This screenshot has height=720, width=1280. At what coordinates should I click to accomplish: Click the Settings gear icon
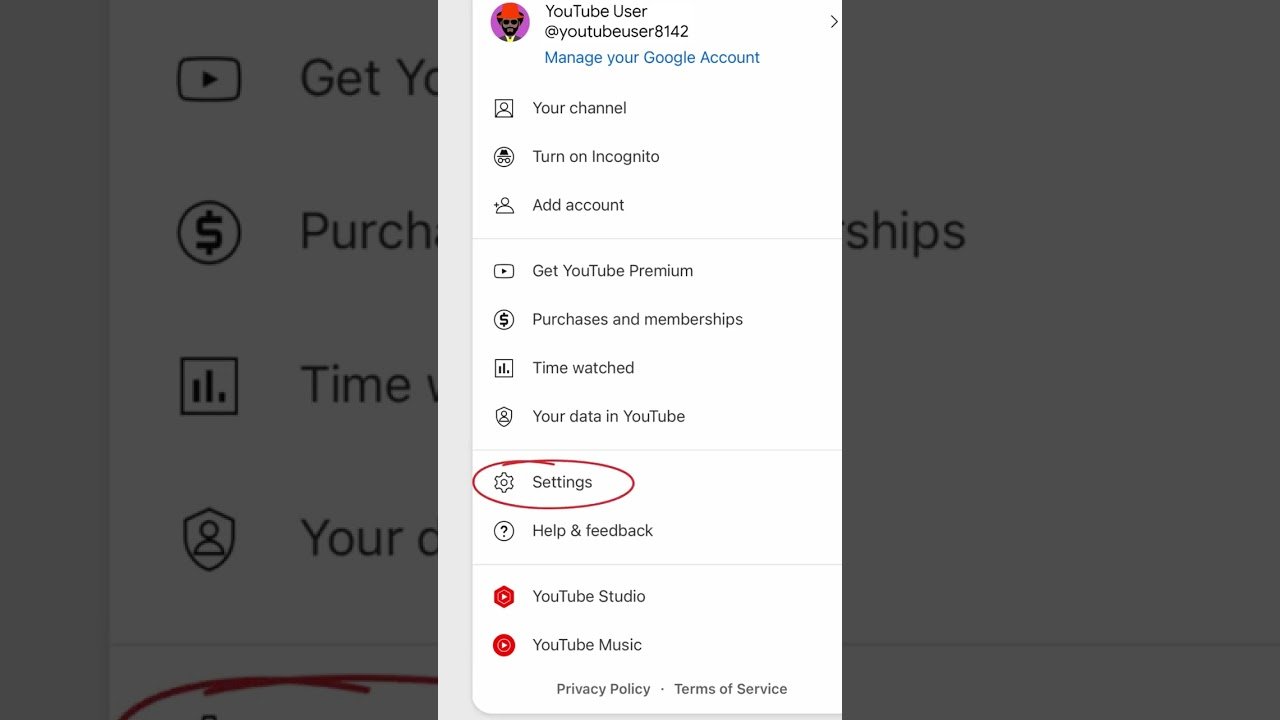(504, 483)
